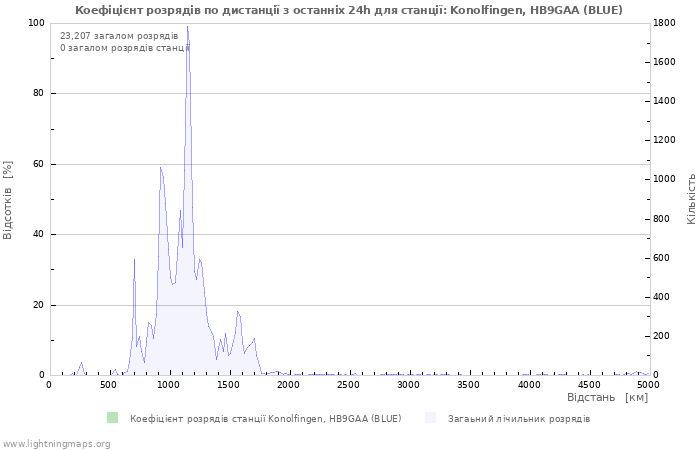Screen dimensions: 700x450
Task: Click the 2500 tick on the distance axis
Action: 349,384
